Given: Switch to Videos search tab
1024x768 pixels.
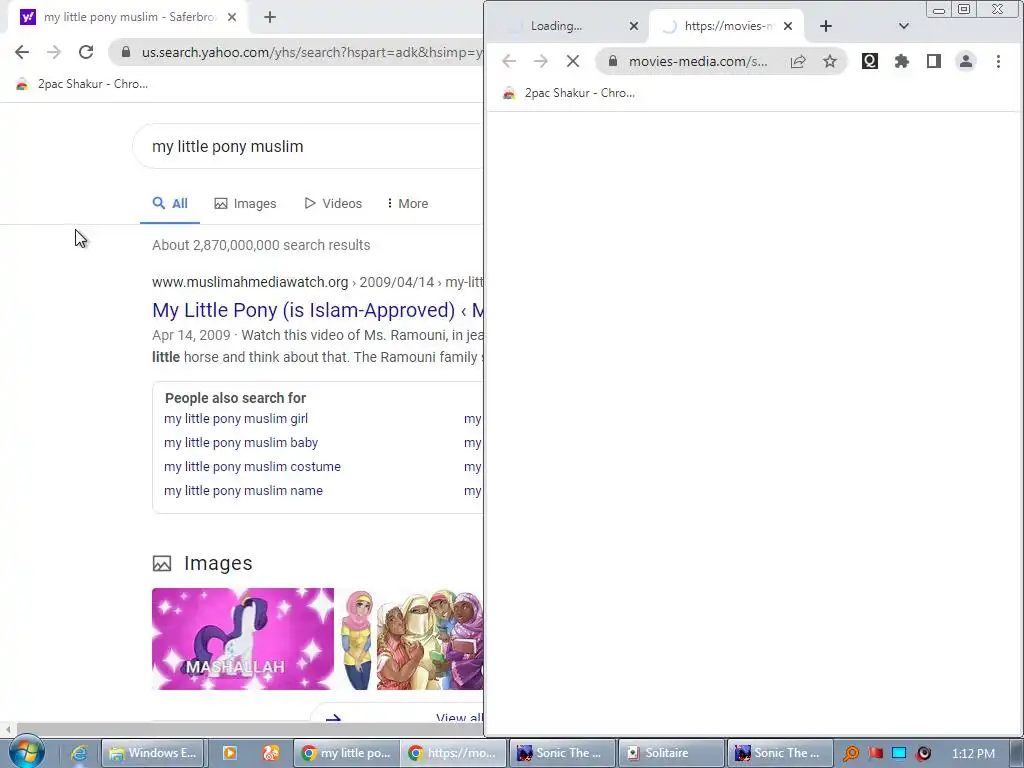Looking at the screenshot, I should point(333,204).
